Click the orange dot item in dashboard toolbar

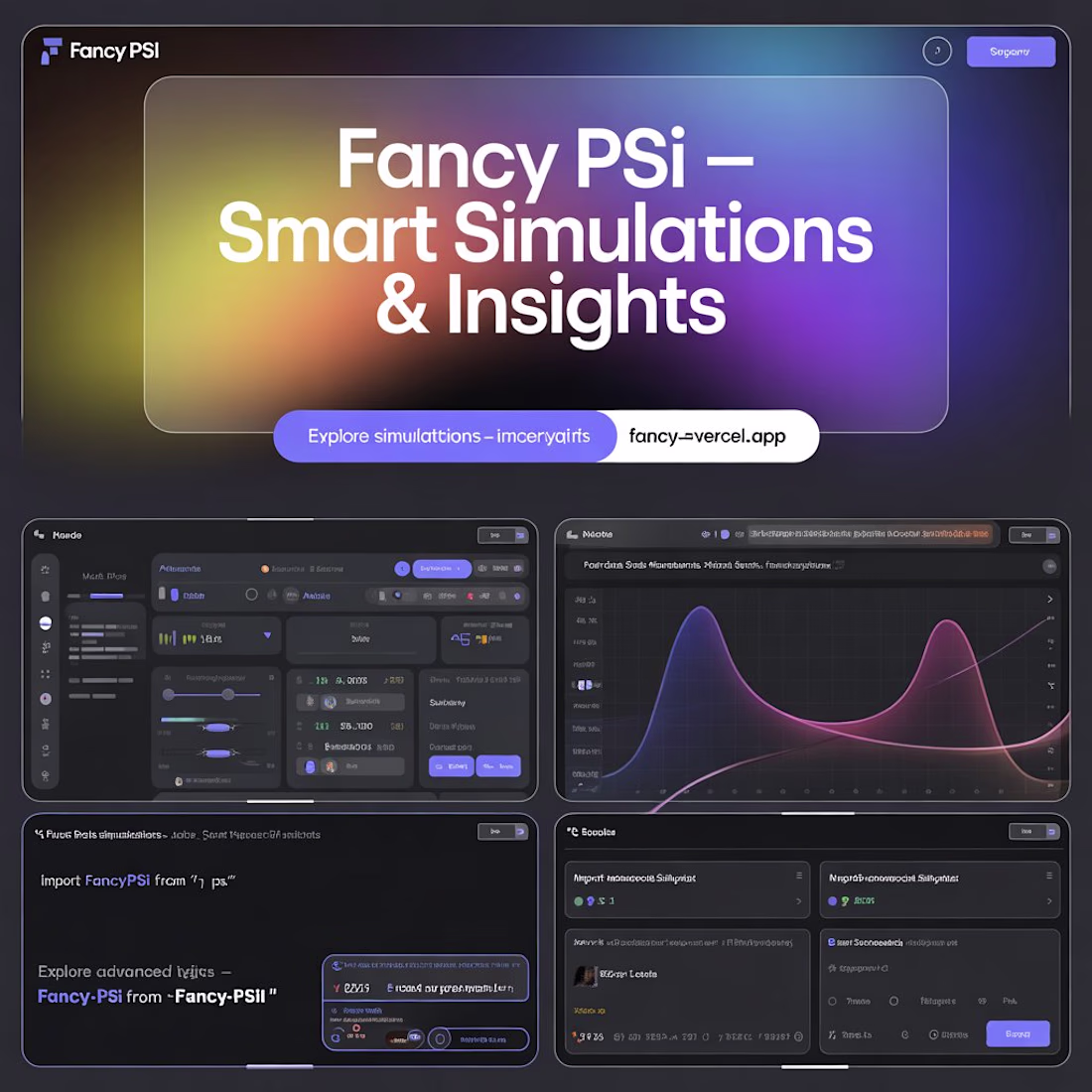tap(265, 569)
